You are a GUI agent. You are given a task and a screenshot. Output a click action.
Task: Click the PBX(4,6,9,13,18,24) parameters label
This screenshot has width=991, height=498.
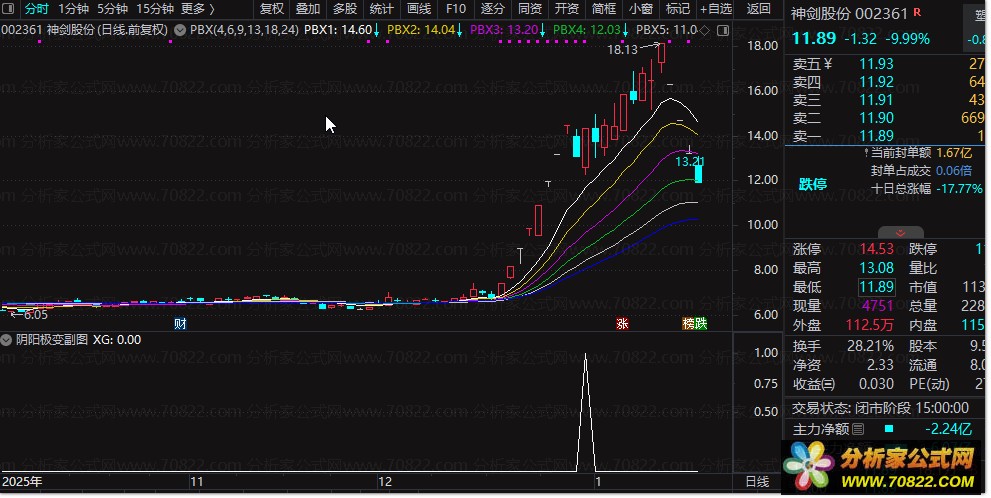(245, 30)
